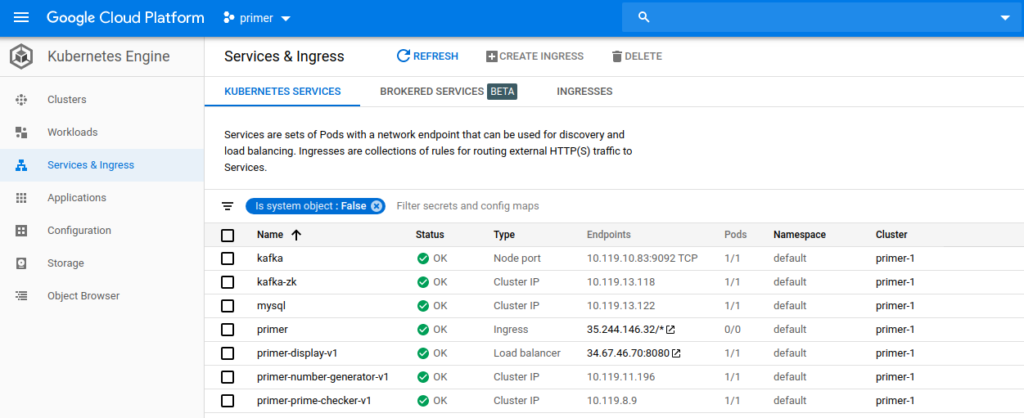Open Object Browser in the sidebar
The height and width of the screenshot is (418, 1024).
coord(83,296)
